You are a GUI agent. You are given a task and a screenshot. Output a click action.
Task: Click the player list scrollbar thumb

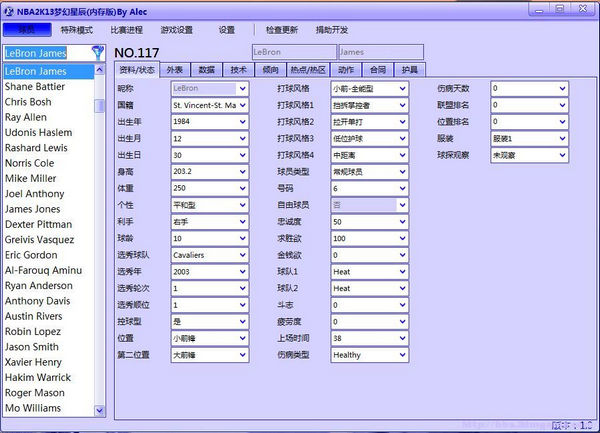point(99,106)
